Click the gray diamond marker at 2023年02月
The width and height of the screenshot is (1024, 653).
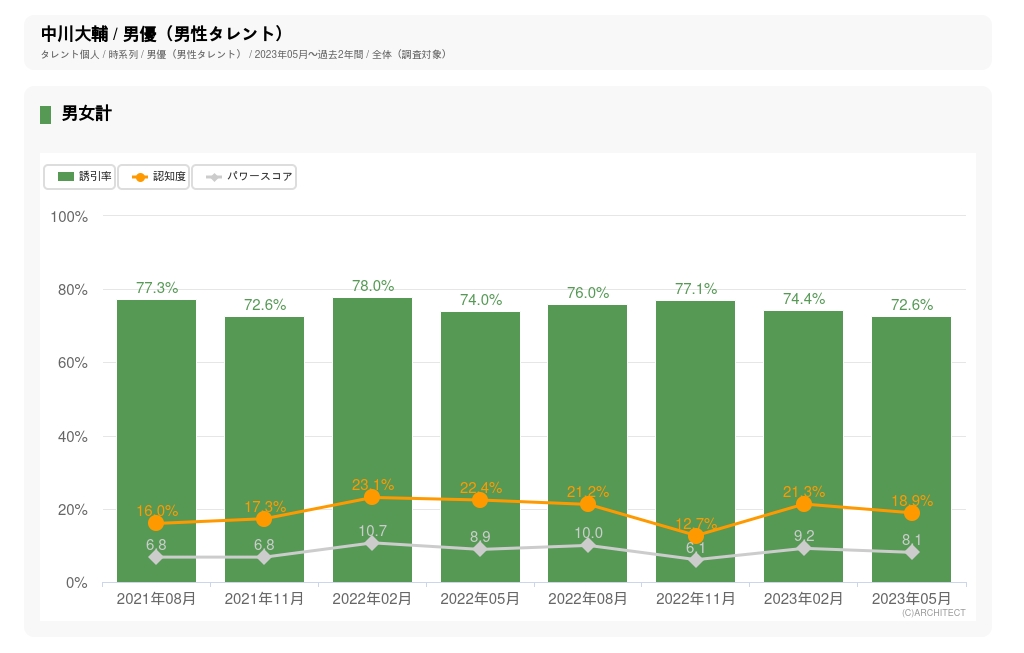(x=804, y=548)
